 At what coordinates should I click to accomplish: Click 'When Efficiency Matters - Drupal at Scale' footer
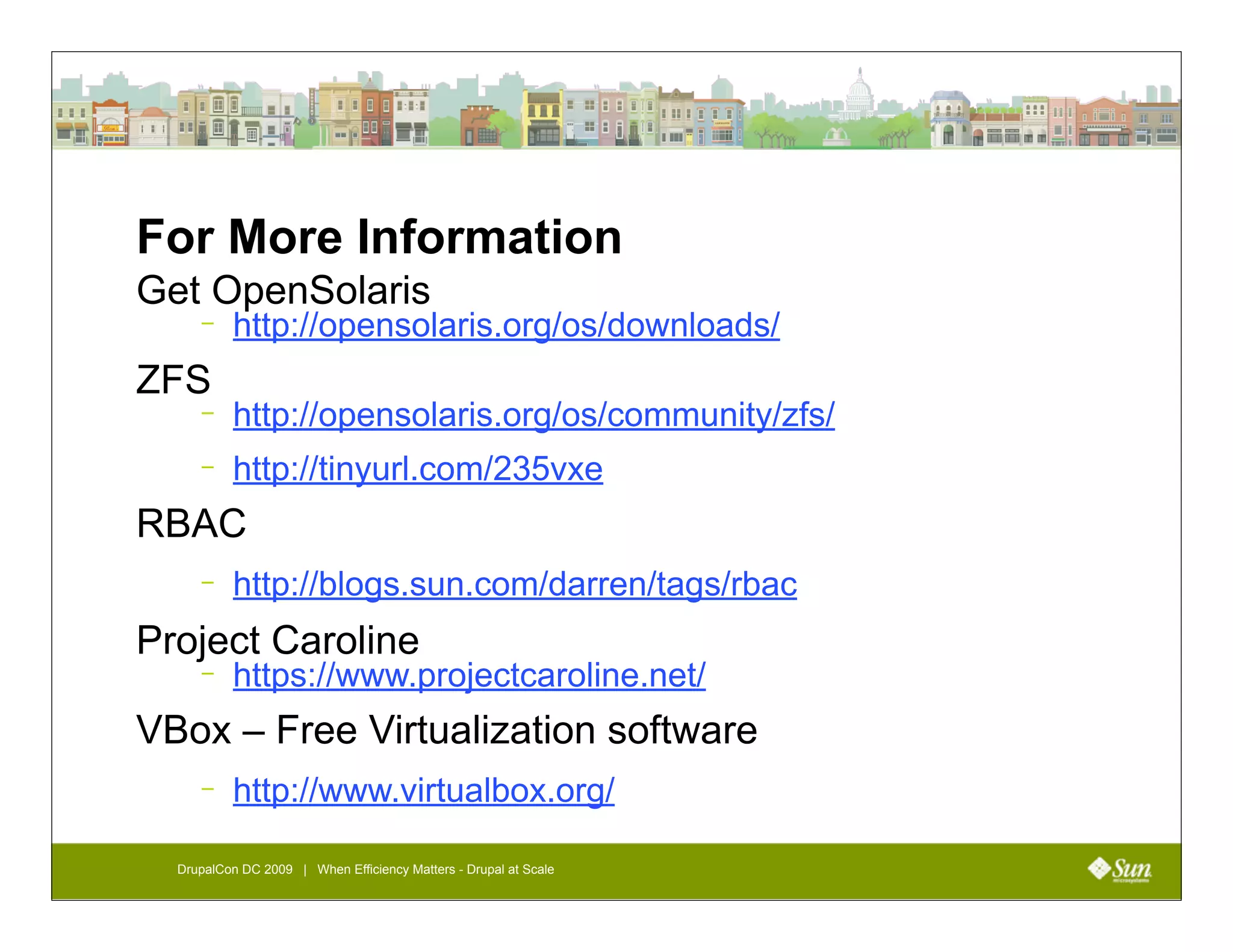(435, 870)
